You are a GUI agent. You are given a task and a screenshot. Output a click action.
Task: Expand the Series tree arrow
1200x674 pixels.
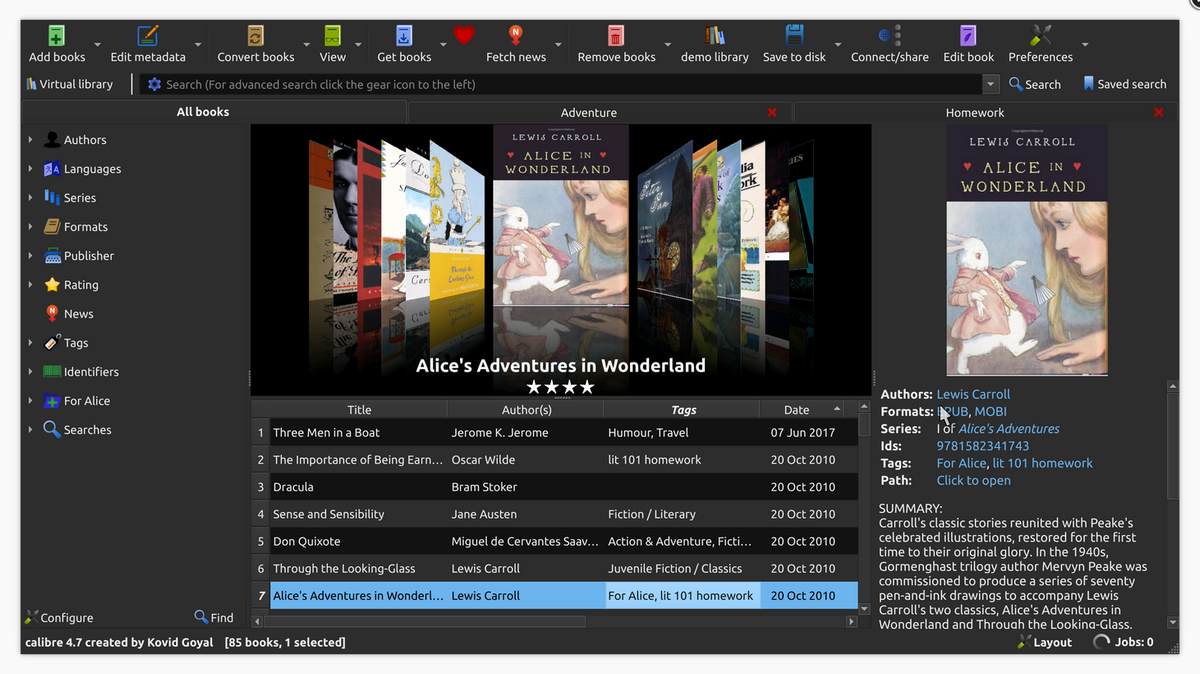(x=30, y=198)
